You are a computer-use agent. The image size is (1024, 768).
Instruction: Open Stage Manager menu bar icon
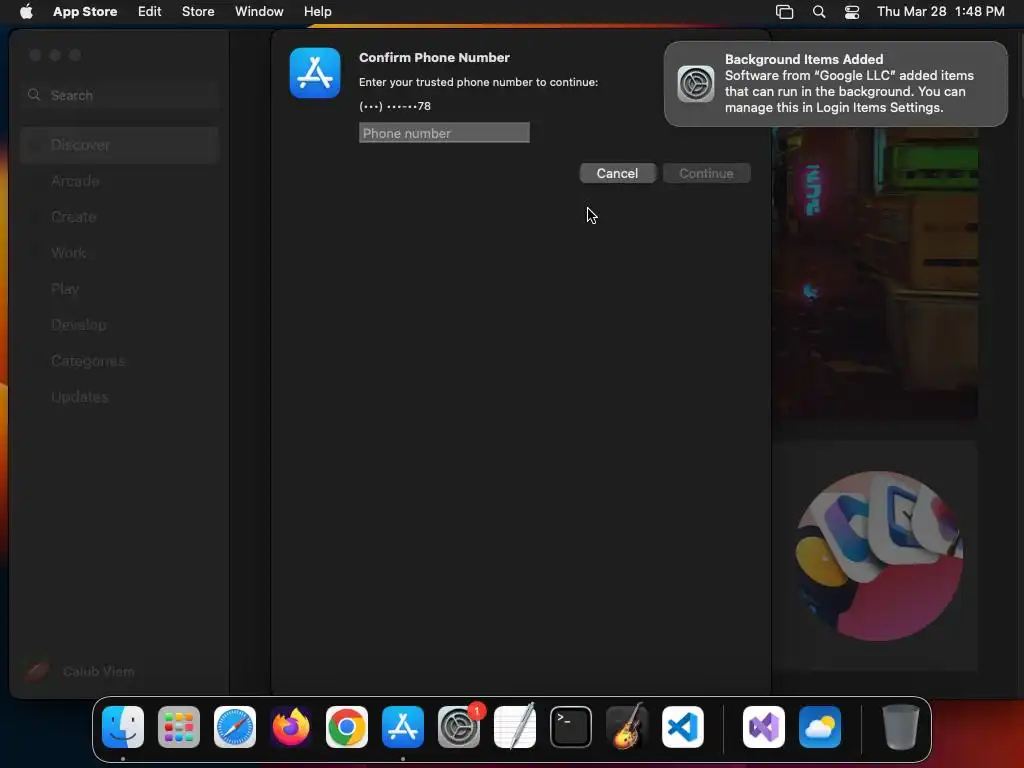[784, 12]
